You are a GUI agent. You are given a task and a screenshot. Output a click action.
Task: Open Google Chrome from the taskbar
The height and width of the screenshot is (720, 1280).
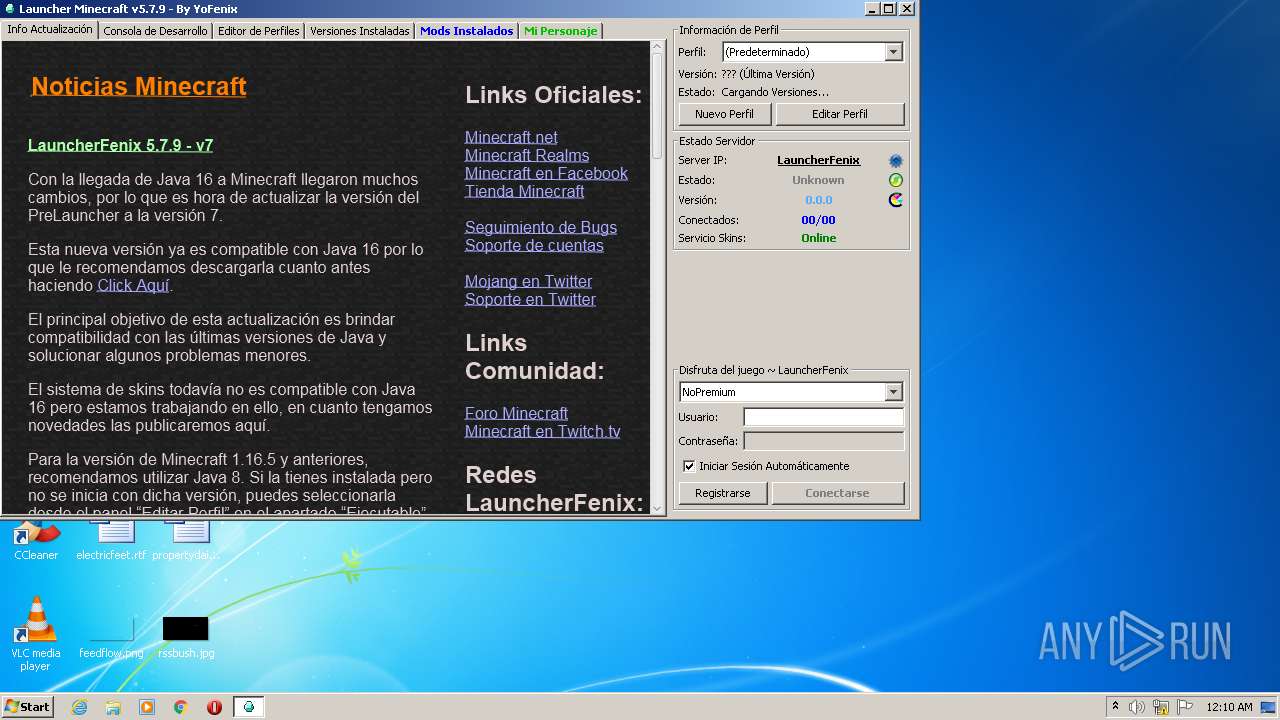[181, 707]
